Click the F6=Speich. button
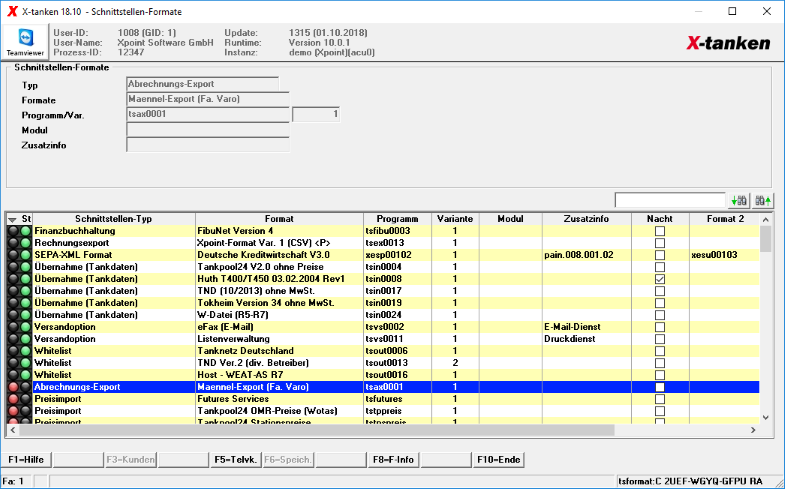 click(288, 459)
